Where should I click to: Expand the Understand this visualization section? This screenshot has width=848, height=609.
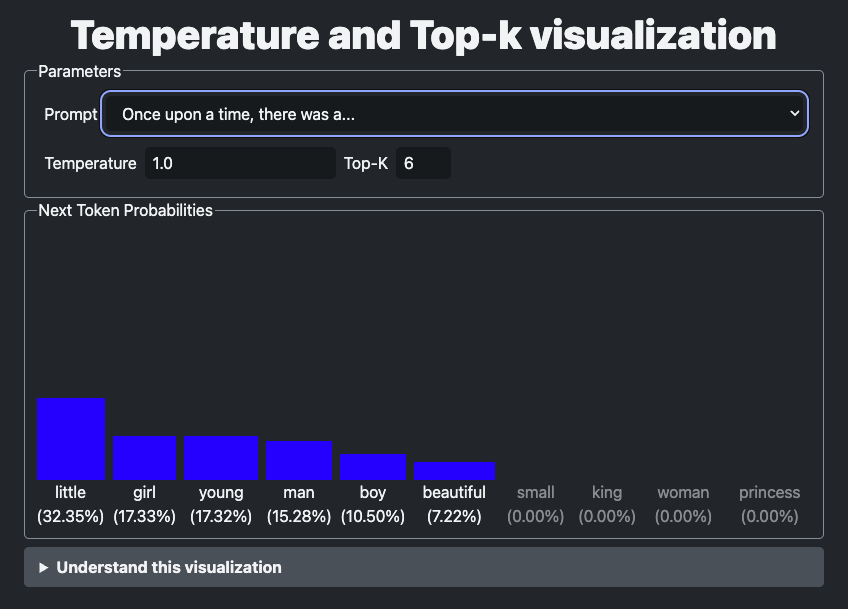[168, 567]
